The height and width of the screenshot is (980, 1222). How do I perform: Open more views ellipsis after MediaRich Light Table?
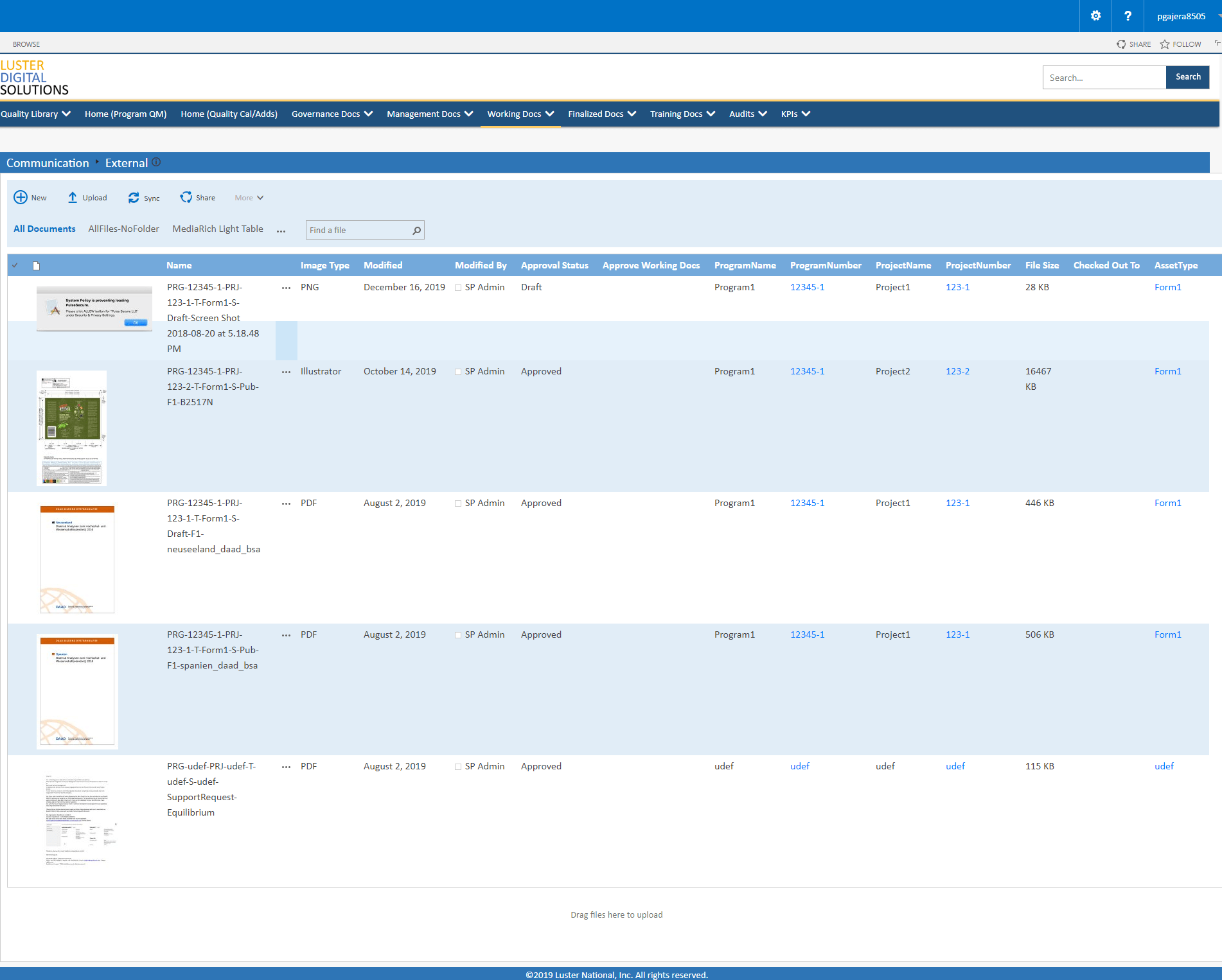pyautogui.click(x=281, y=231)
